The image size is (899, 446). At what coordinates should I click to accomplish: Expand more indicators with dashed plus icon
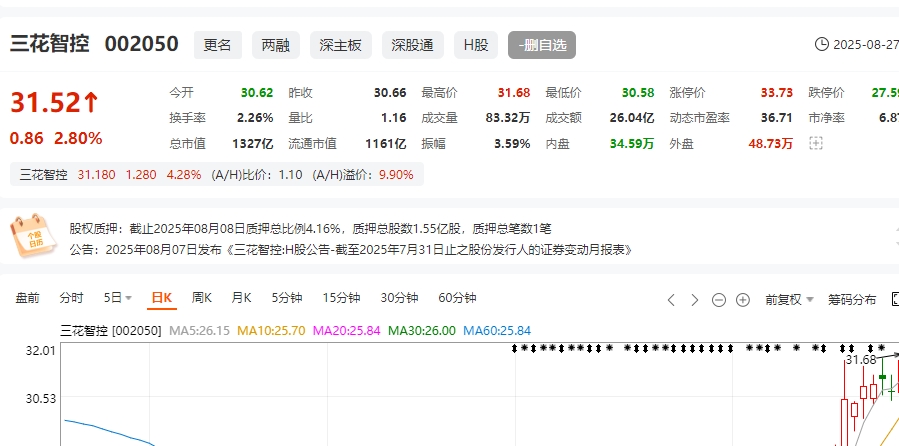815,143
